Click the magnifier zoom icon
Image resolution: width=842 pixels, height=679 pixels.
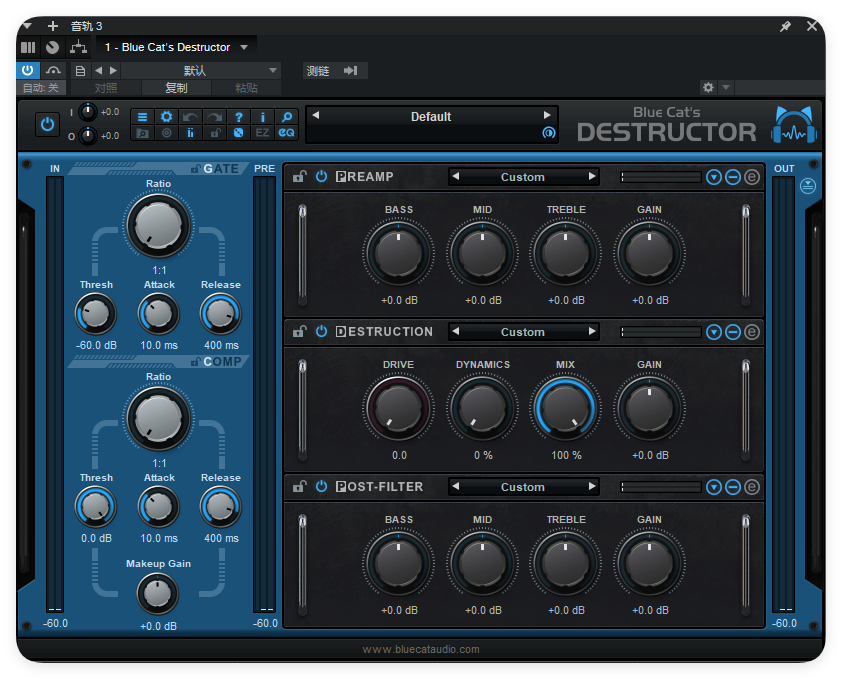click(287, 117)
